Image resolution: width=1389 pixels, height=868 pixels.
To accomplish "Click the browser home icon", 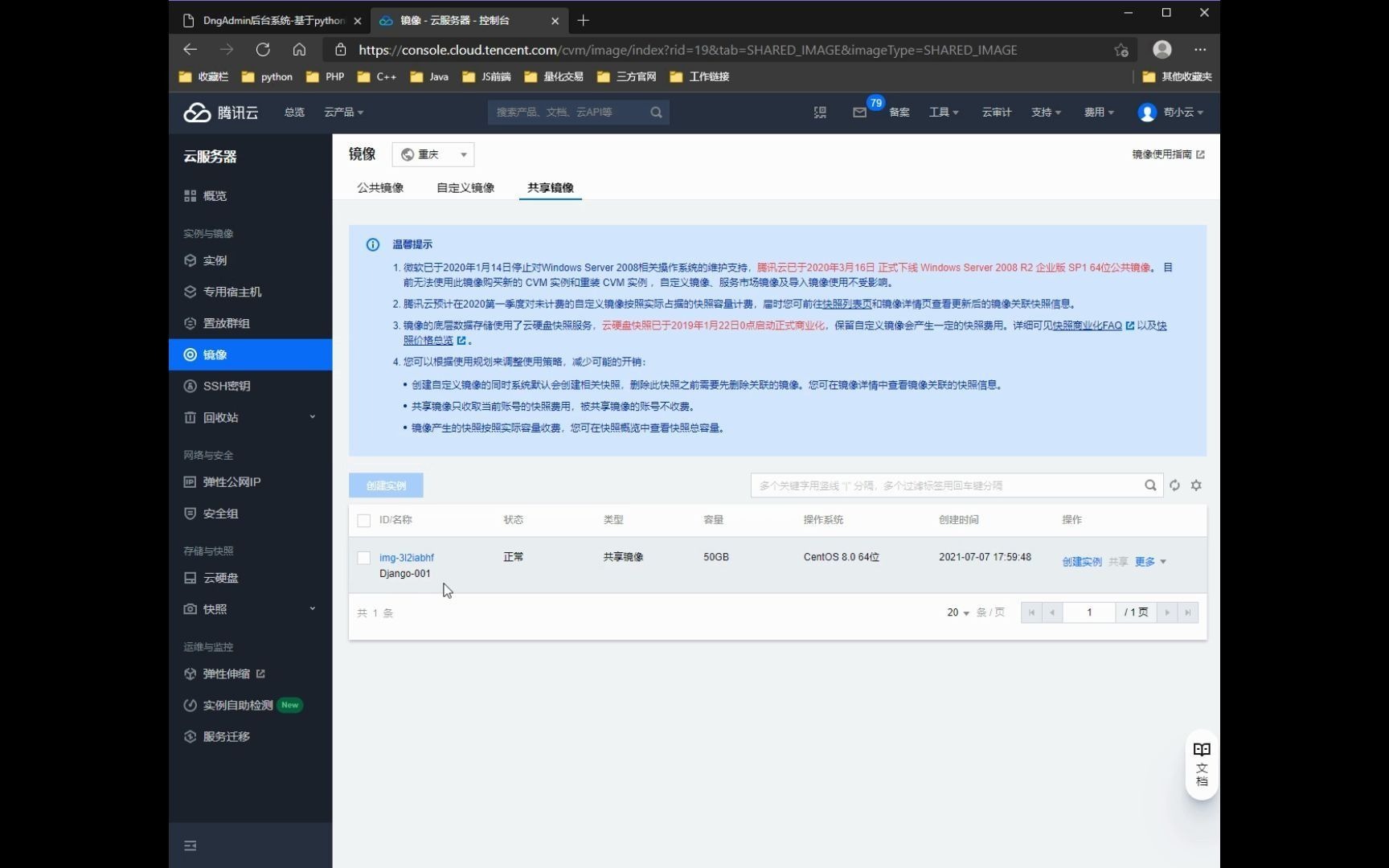I will [299, 49].
